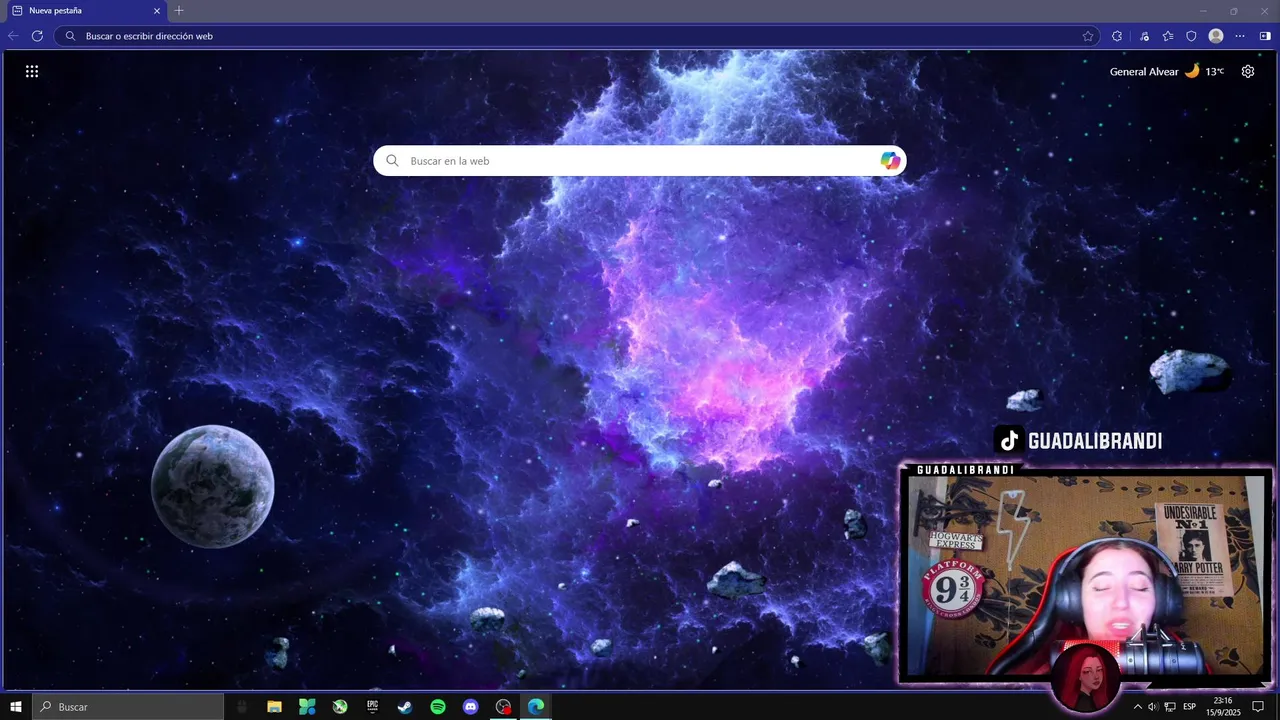Add page to favorites star icon
Image resolution: width=1280 pixels, height=720 pixels.
[x=1088, y=36]
